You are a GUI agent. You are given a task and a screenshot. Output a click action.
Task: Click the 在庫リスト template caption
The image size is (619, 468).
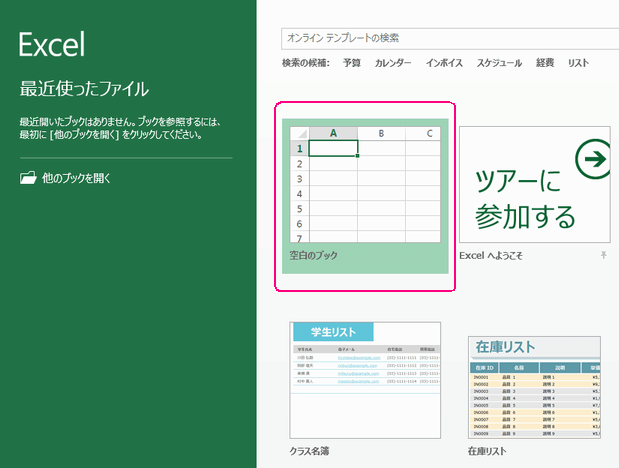click(487, 451)
